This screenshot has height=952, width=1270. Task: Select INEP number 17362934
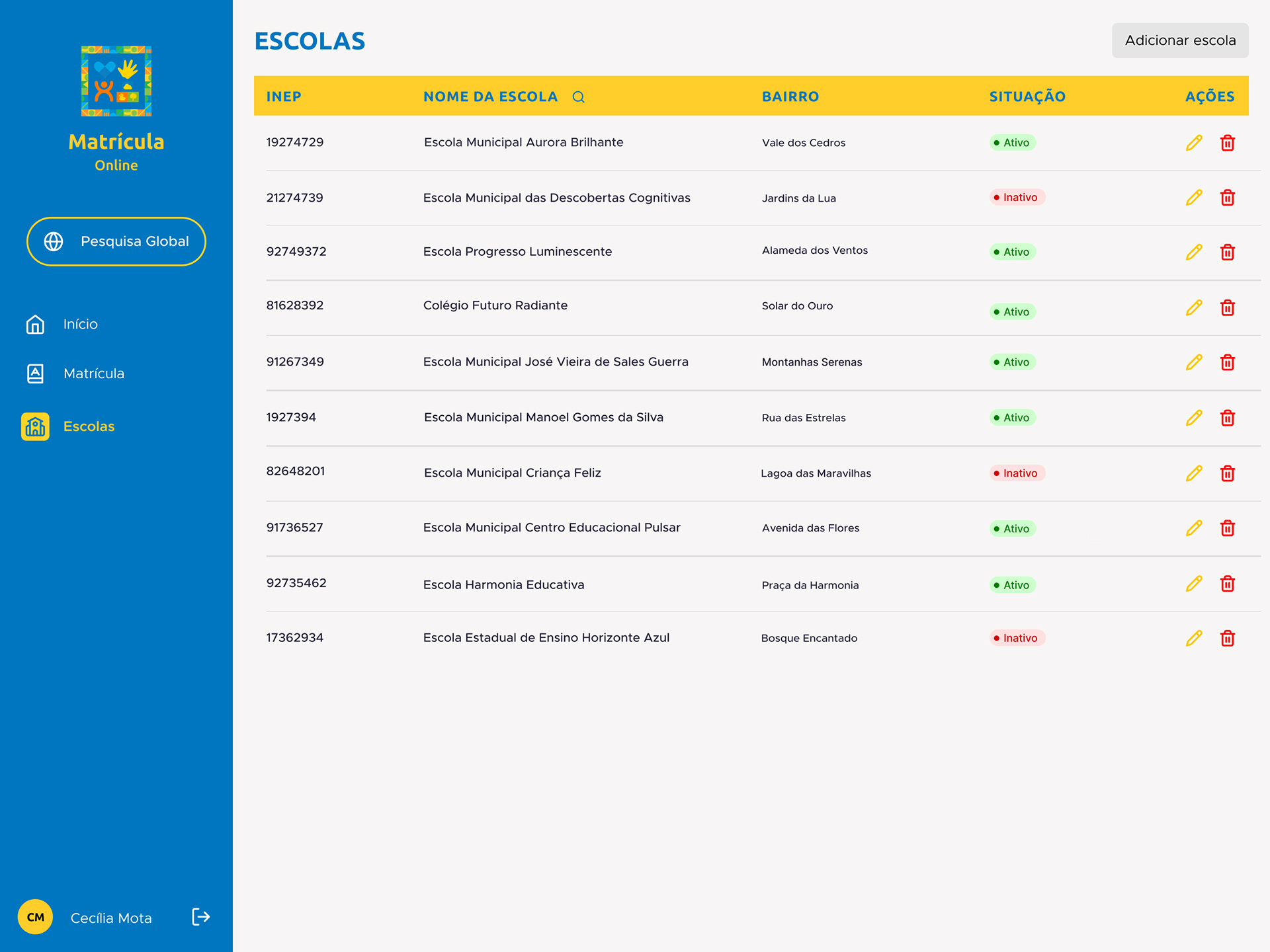coord(294,638)
